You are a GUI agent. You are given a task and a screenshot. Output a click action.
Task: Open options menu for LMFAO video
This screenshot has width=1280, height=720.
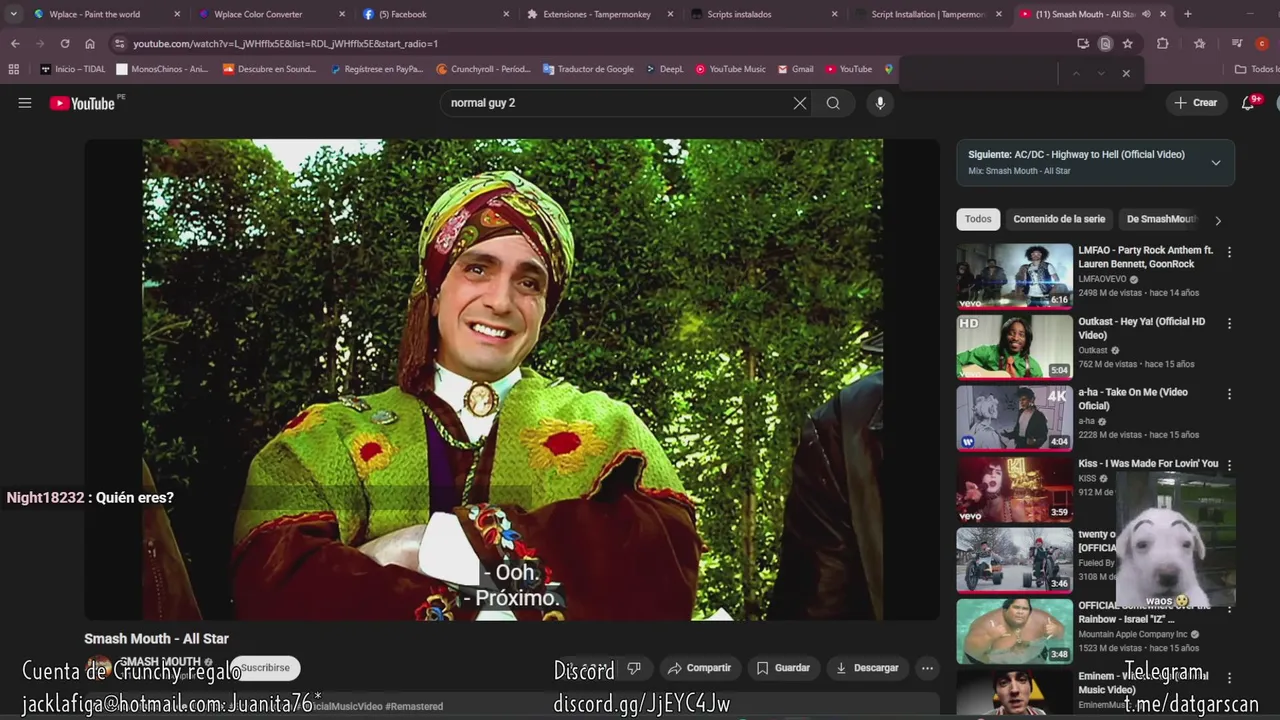(x=1229, y=253)
